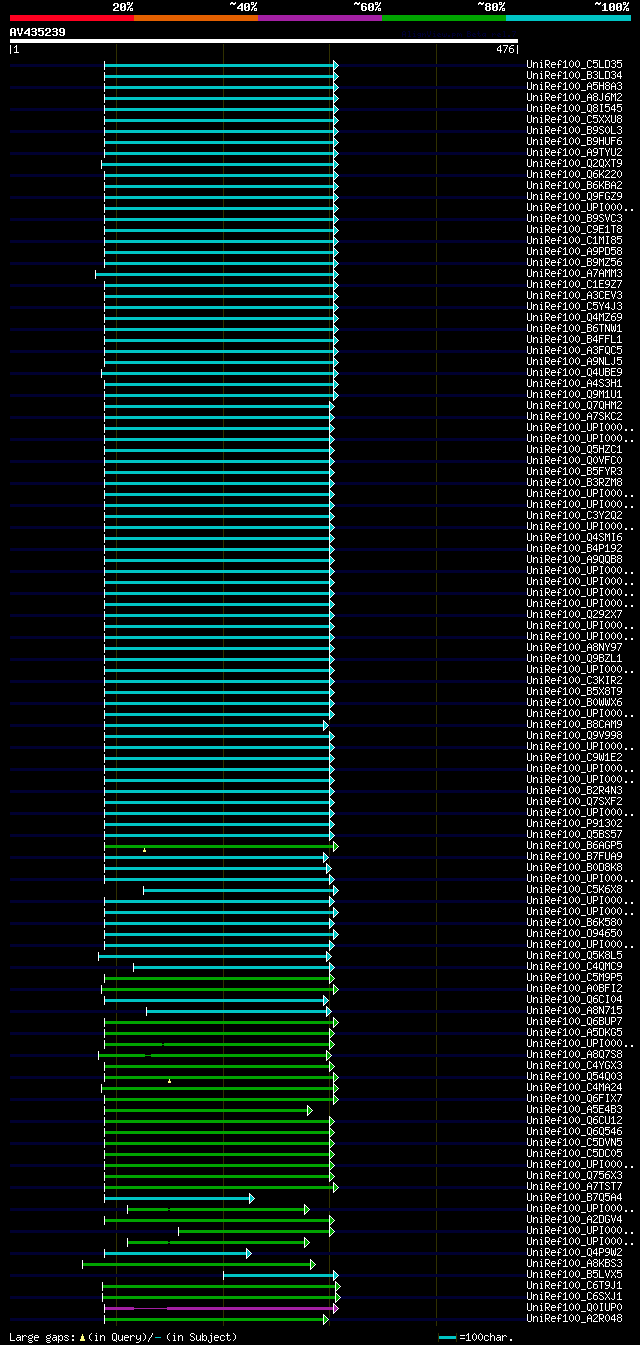Click the Large gaps legend text
640x1345 pixels.
(x=123, y=1337)
